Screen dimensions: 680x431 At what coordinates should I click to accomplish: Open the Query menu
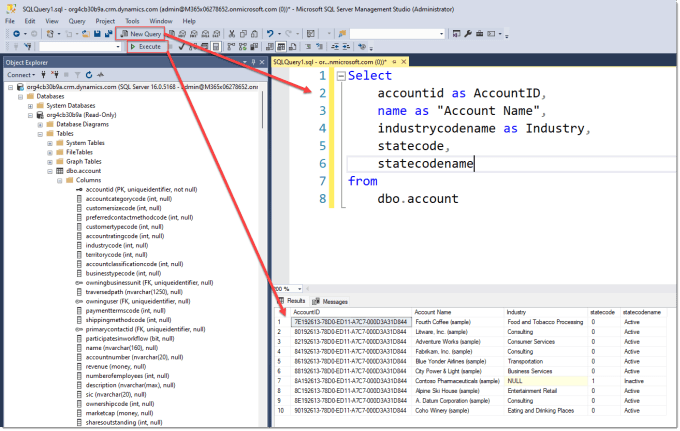[77, 21]
